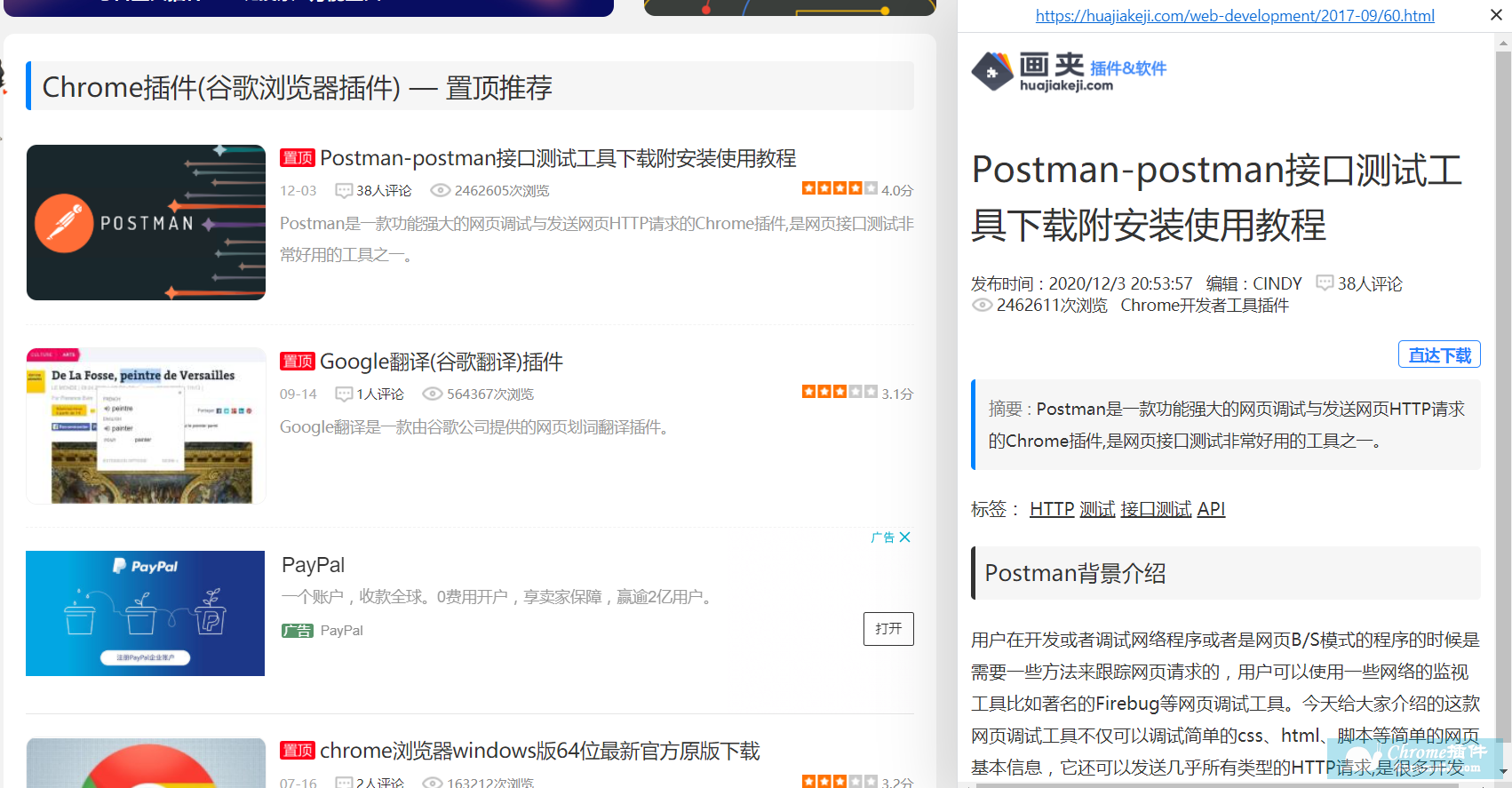Click the 广告 ad info label

[x=883, y=537]
